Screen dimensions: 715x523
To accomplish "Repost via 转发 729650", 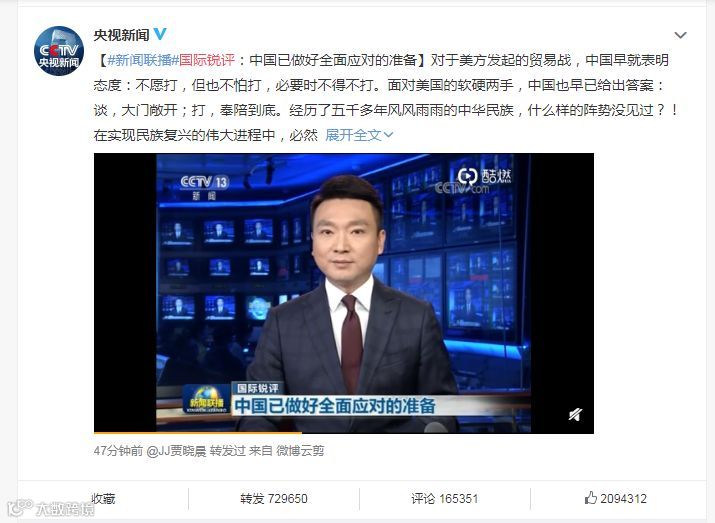I will click(x=274, y=498).
